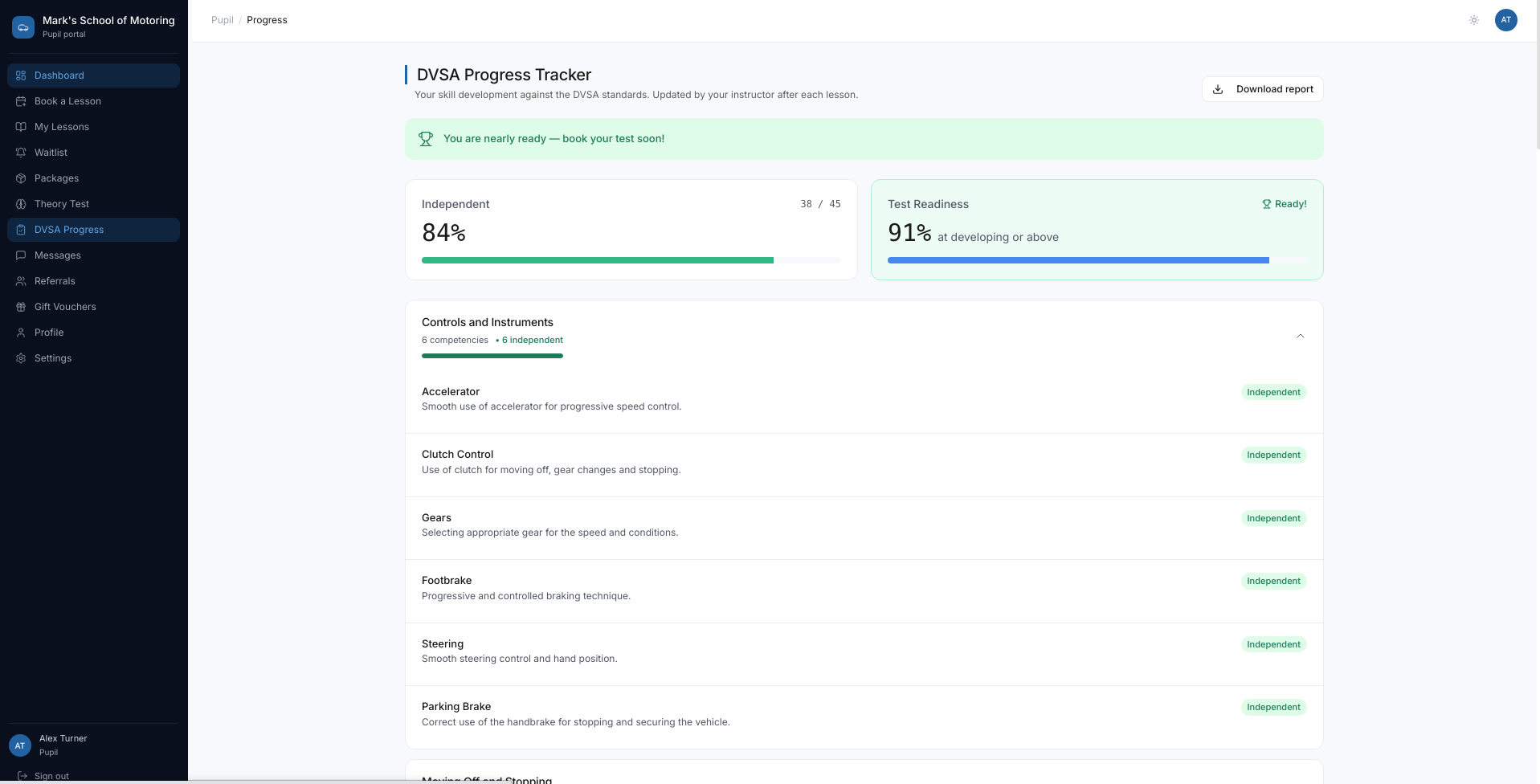Click the Packages box icon
This screenshot has width=1540, height=784.
pyautogui.click(x=21, y=178)
